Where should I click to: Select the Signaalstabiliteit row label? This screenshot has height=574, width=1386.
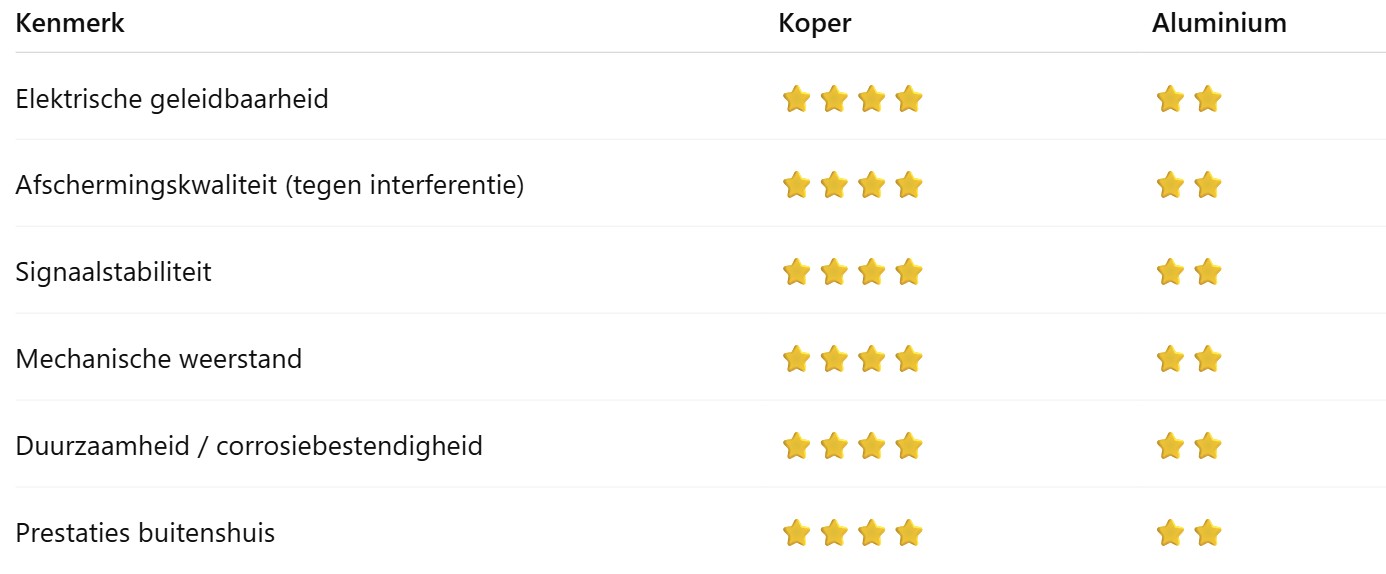113,272
